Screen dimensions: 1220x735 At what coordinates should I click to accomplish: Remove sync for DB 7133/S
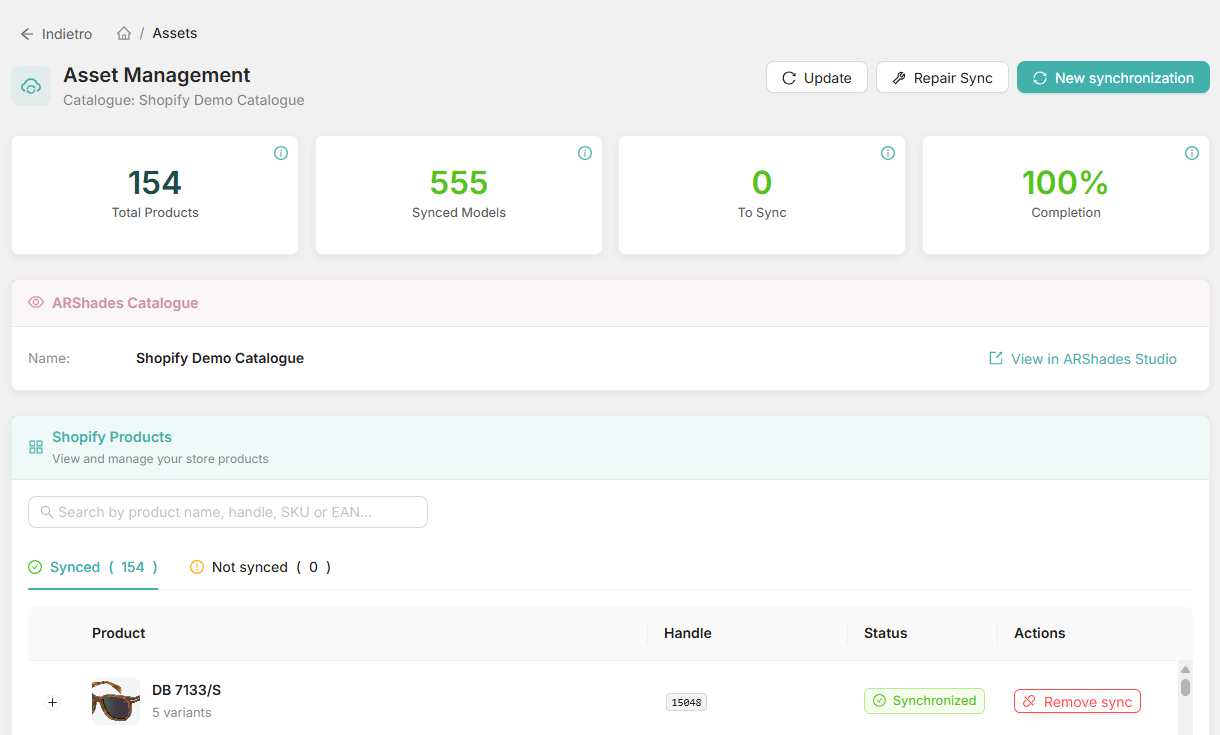pyautogui.click(x=1077, y=702)
